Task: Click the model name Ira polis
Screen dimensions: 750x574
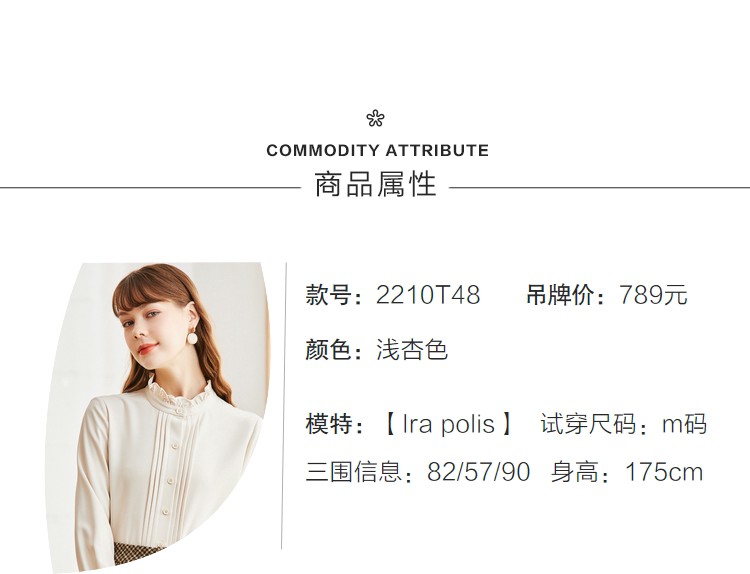Action: coord(448,424)
